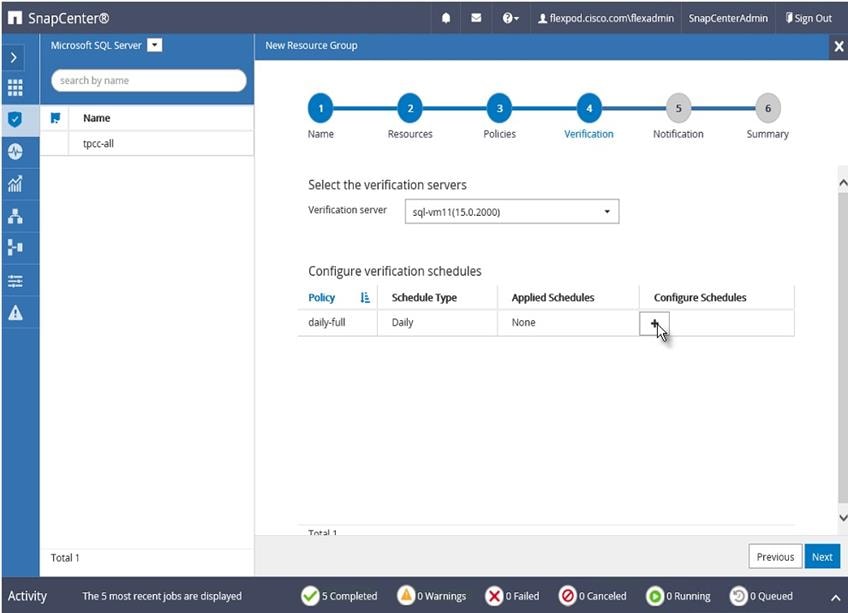
Task: Click the scrollbar up arrow in wizard panel
Action: click(x=843, y=183)
